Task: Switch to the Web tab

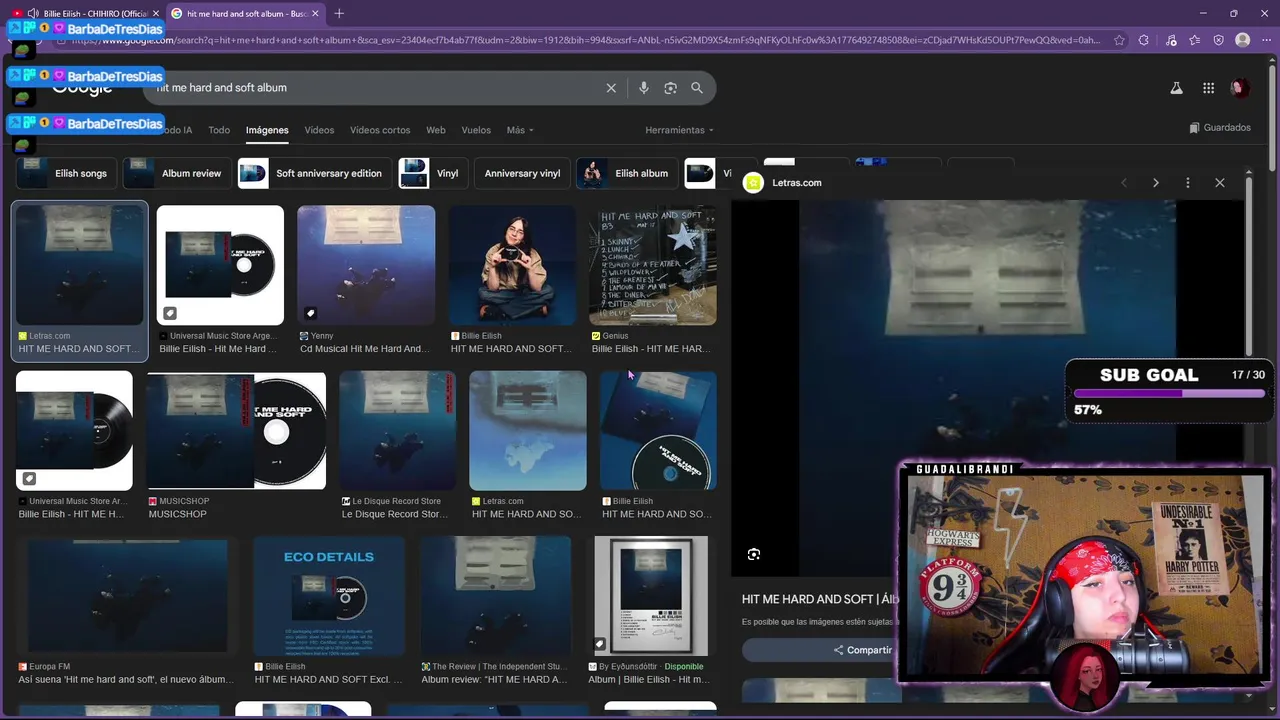Action: coord(436,130)
